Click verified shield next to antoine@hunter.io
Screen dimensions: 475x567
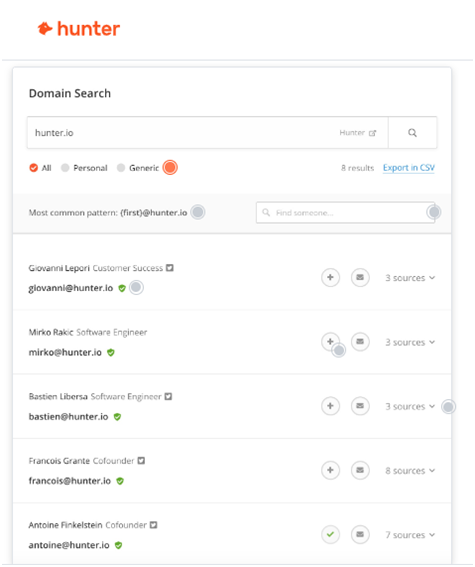(x=118, y=545)
